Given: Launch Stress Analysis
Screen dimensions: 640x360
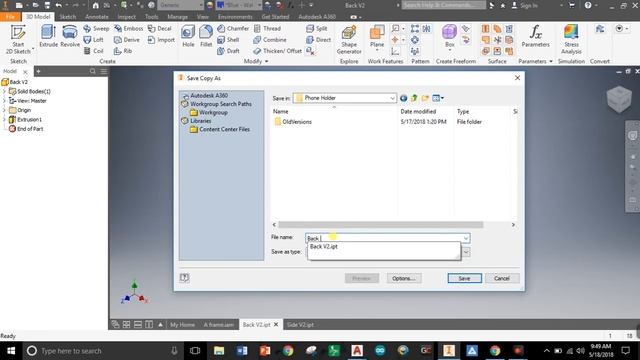Looking at the screenshot, I should click(x=571, y=40).
